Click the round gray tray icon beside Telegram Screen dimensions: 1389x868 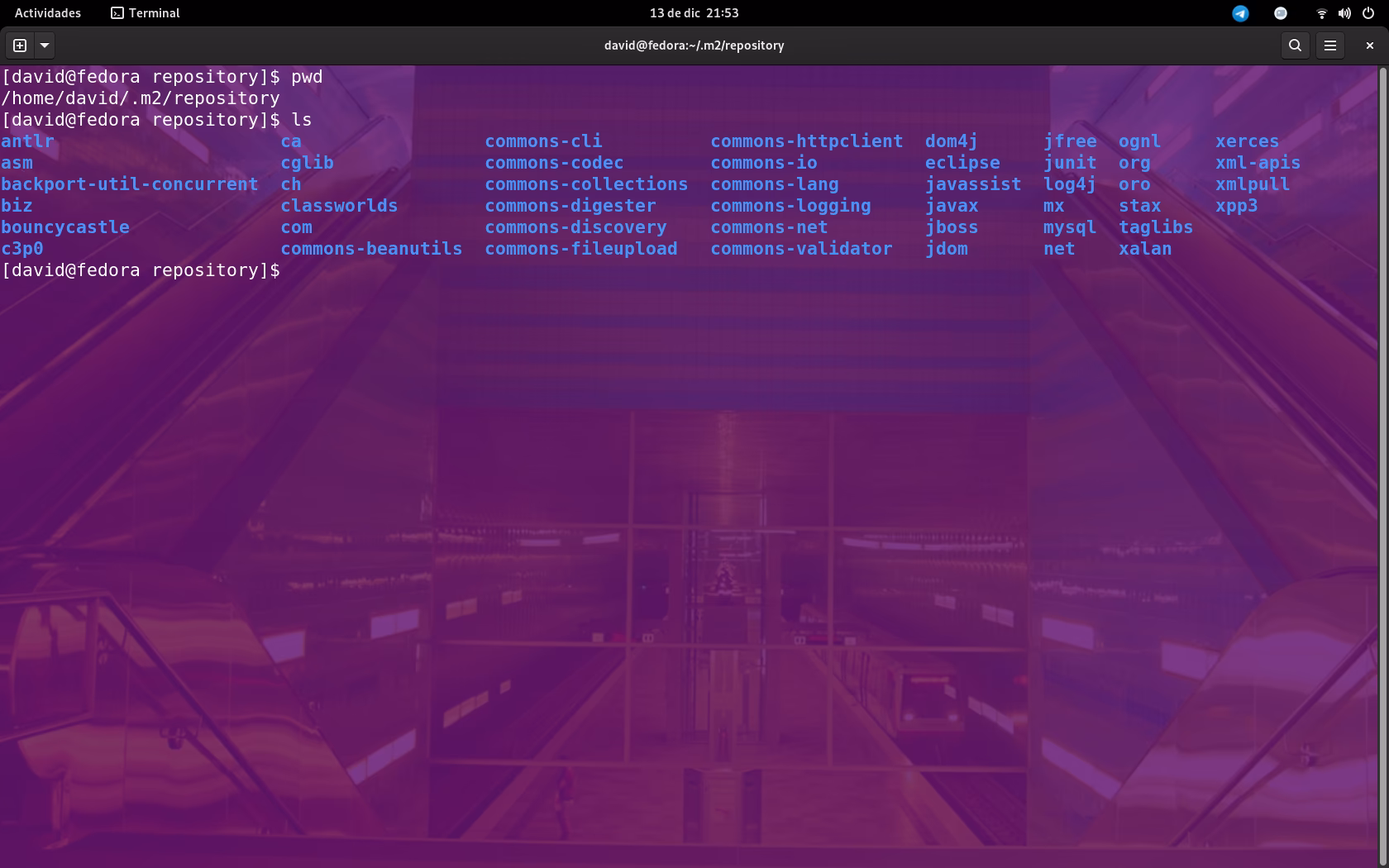(1280, 13)
